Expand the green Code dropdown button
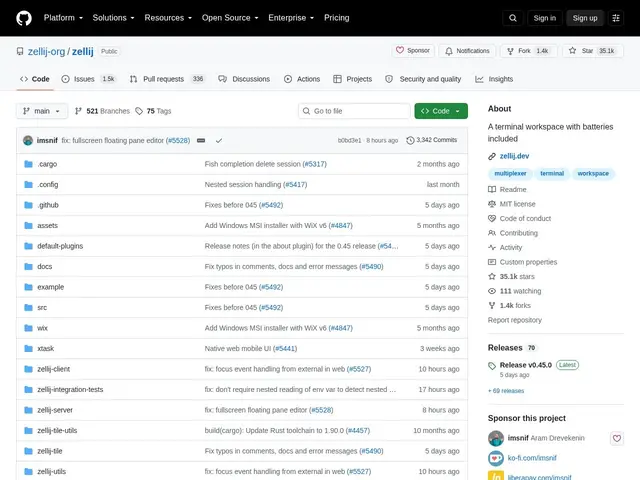 pos(441,111)
